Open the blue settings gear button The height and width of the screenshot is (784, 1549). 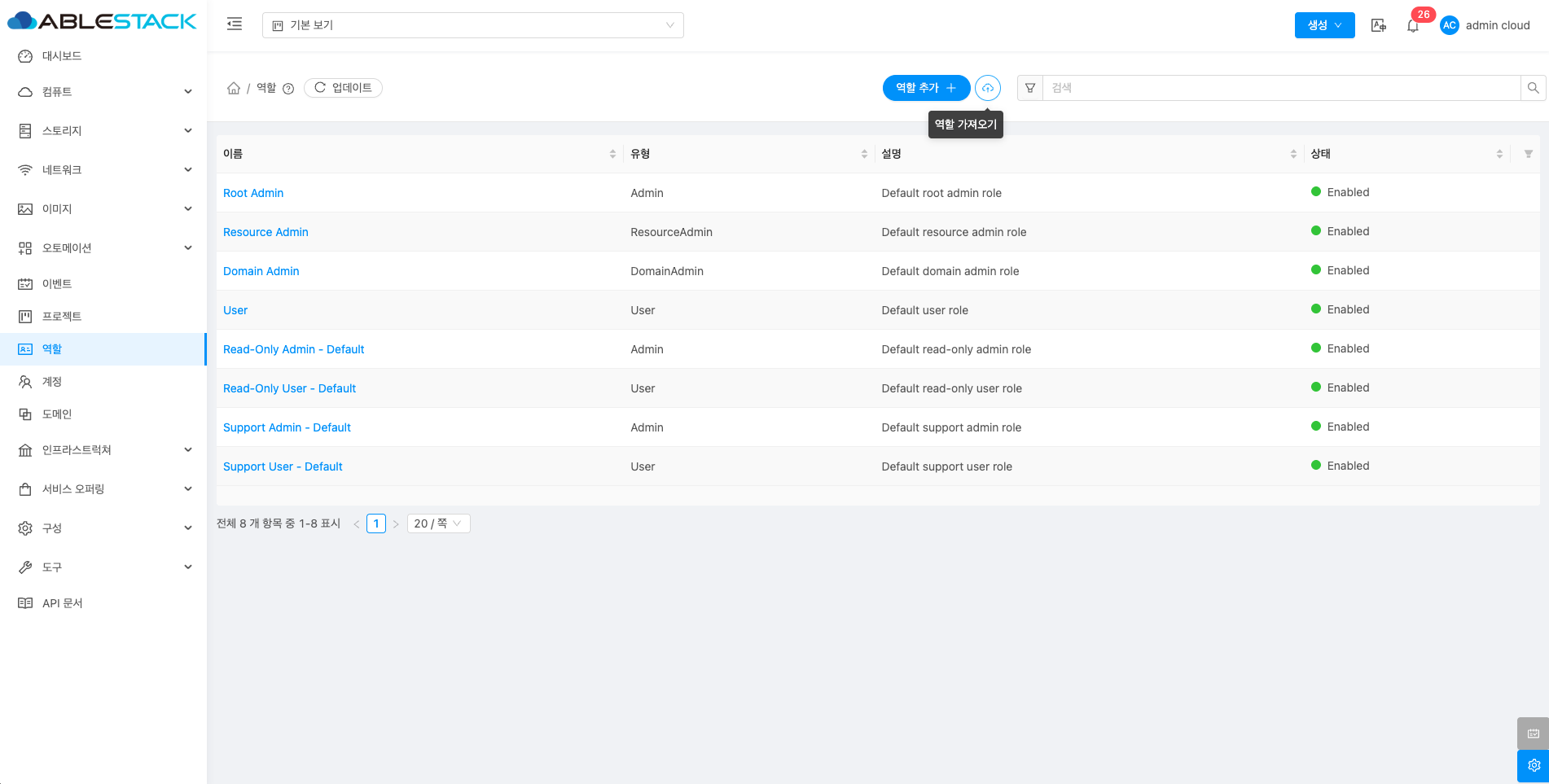(1533, 765)
